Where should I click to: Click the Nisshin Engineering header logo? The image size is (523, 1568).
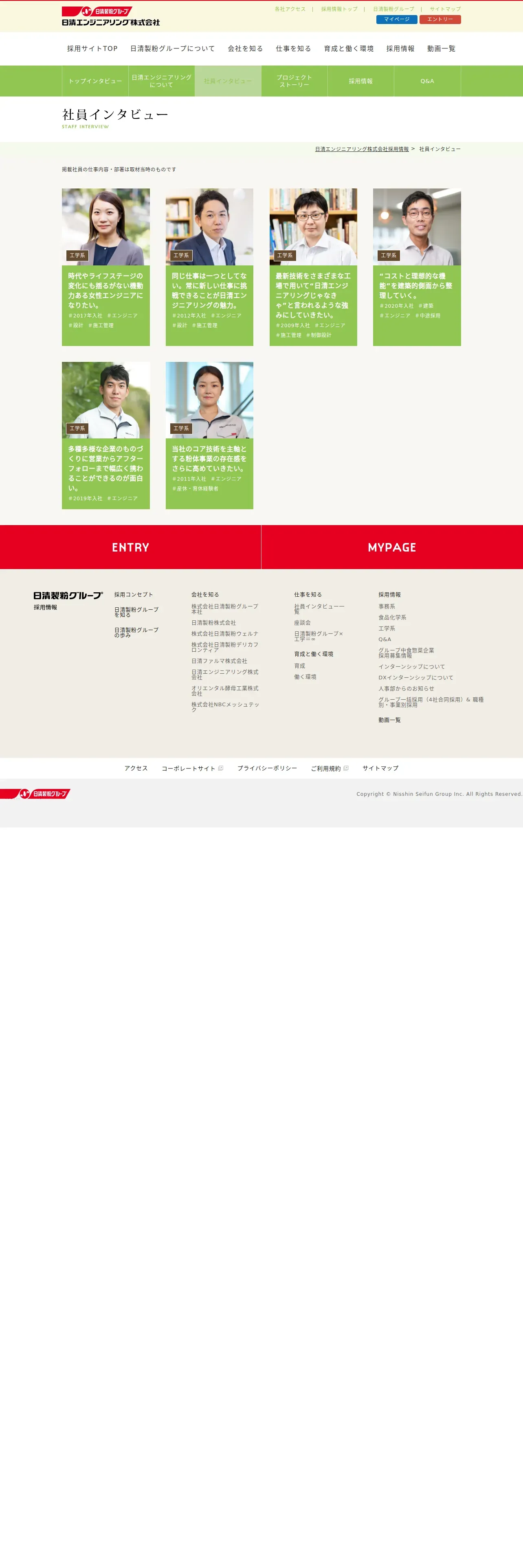coord(111,16)
